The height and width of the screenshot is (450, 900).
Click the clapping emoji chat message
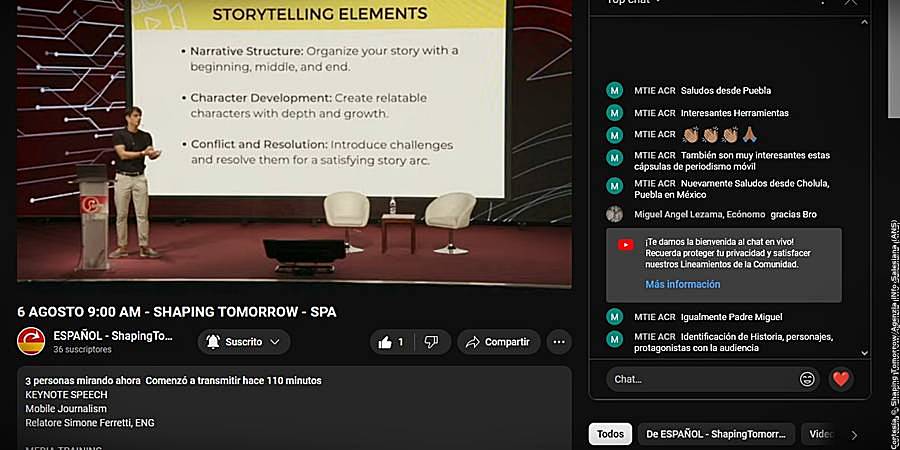(720, 135)
